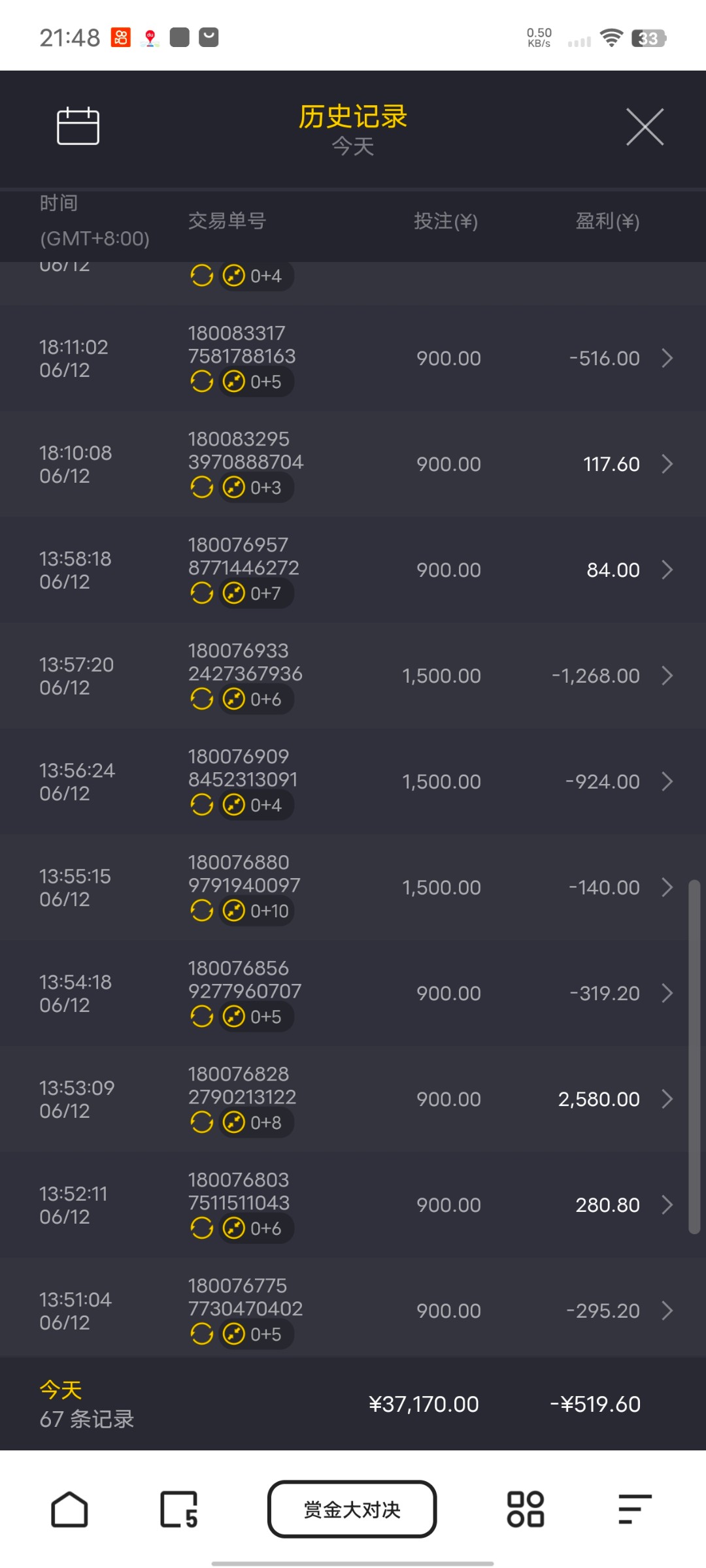Close the history records panel
The height and width of the screenshot is (1568, 706).
[645, 127]
